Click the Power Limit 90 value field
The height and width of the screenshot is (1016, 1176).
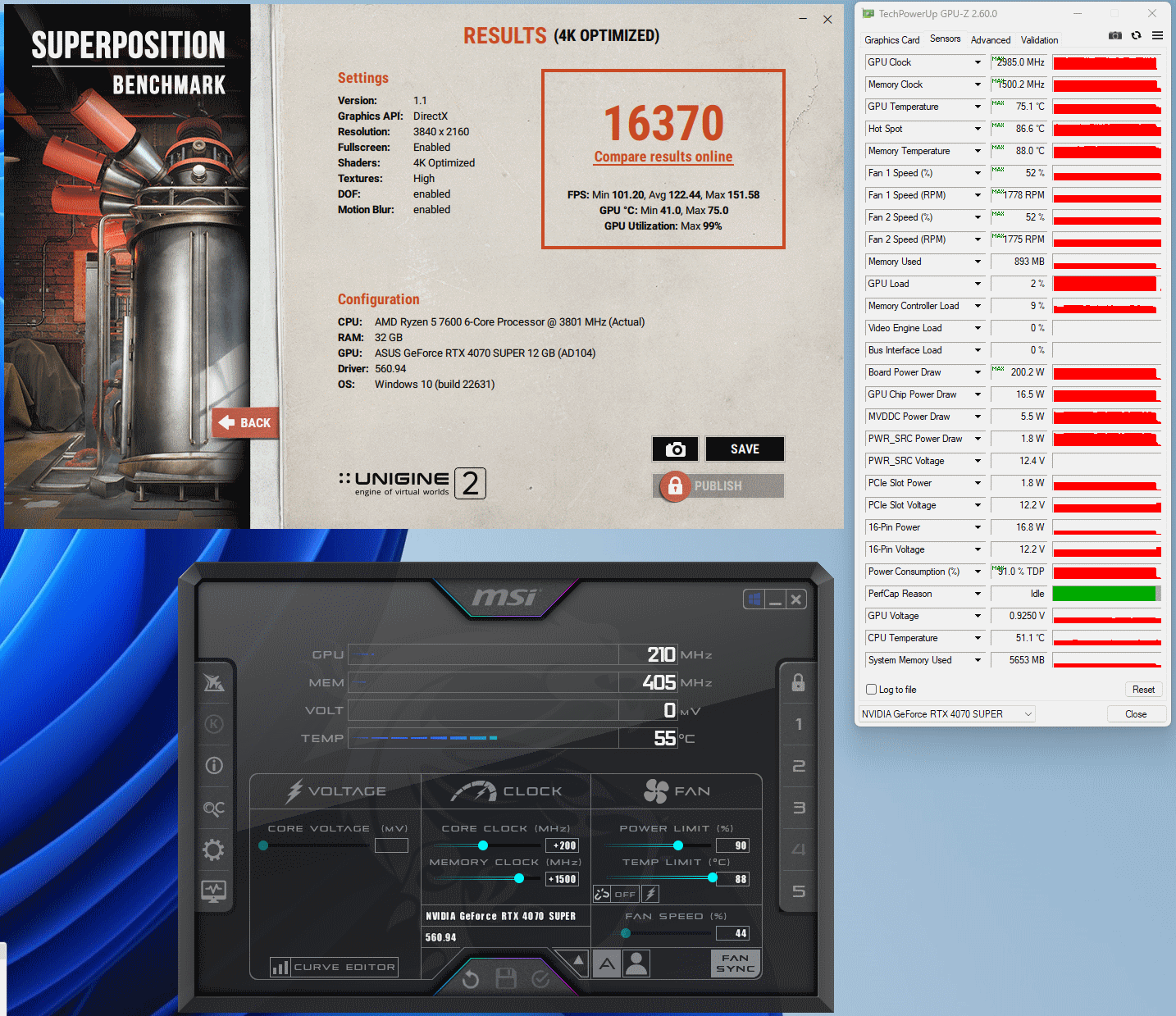[732, 845]
